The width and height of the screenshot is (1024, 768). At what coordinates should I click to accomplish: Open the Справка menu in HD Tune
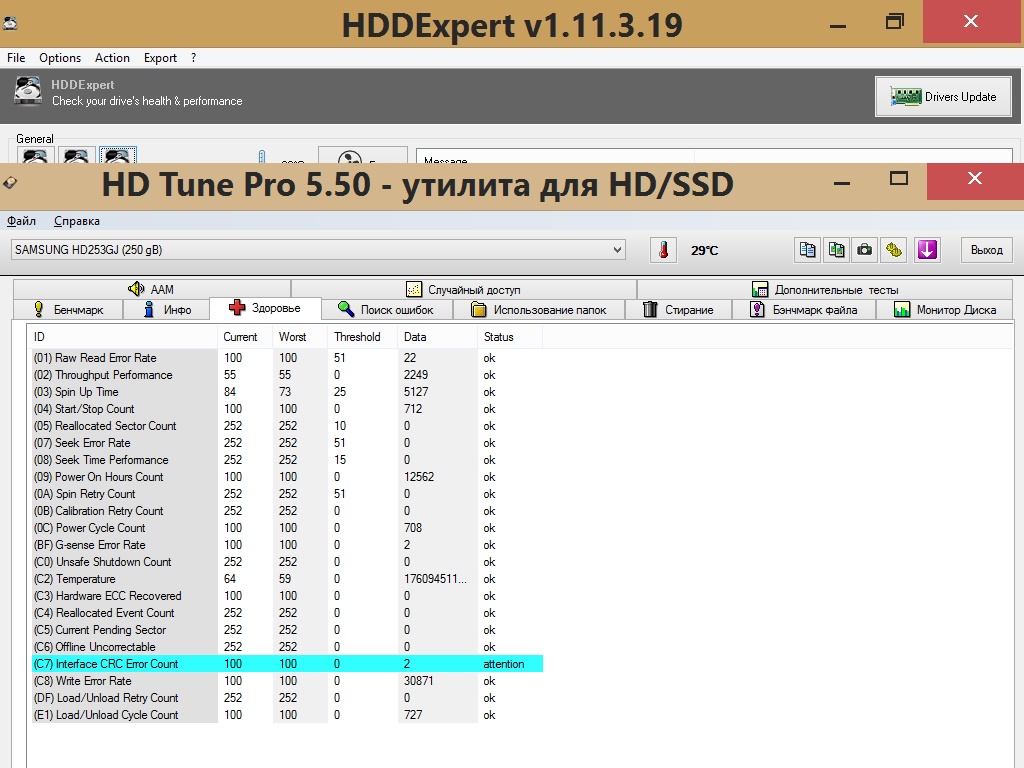coord(77,221)
